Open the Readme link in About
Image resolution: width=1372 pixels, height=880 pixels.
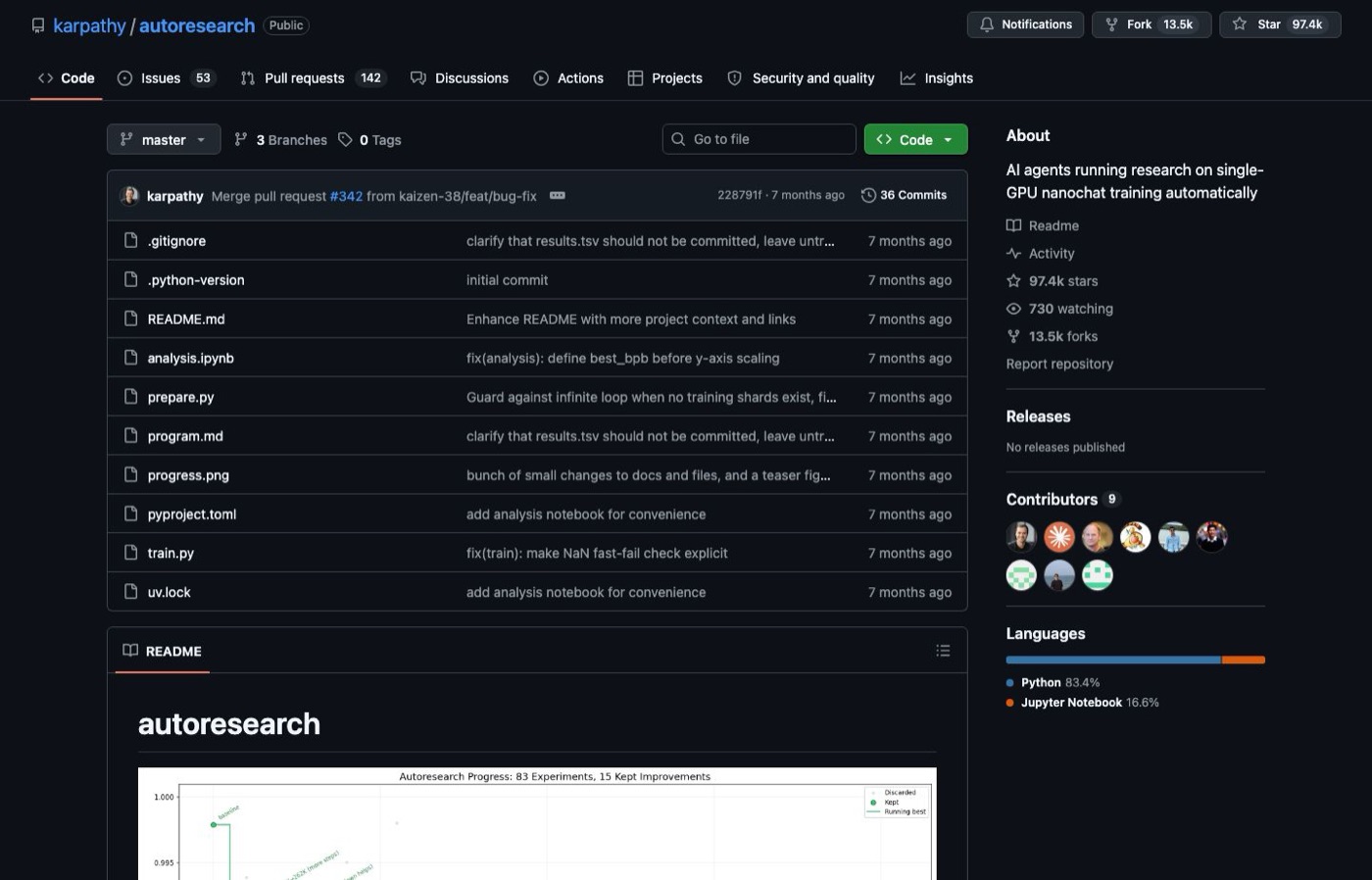1043,225
